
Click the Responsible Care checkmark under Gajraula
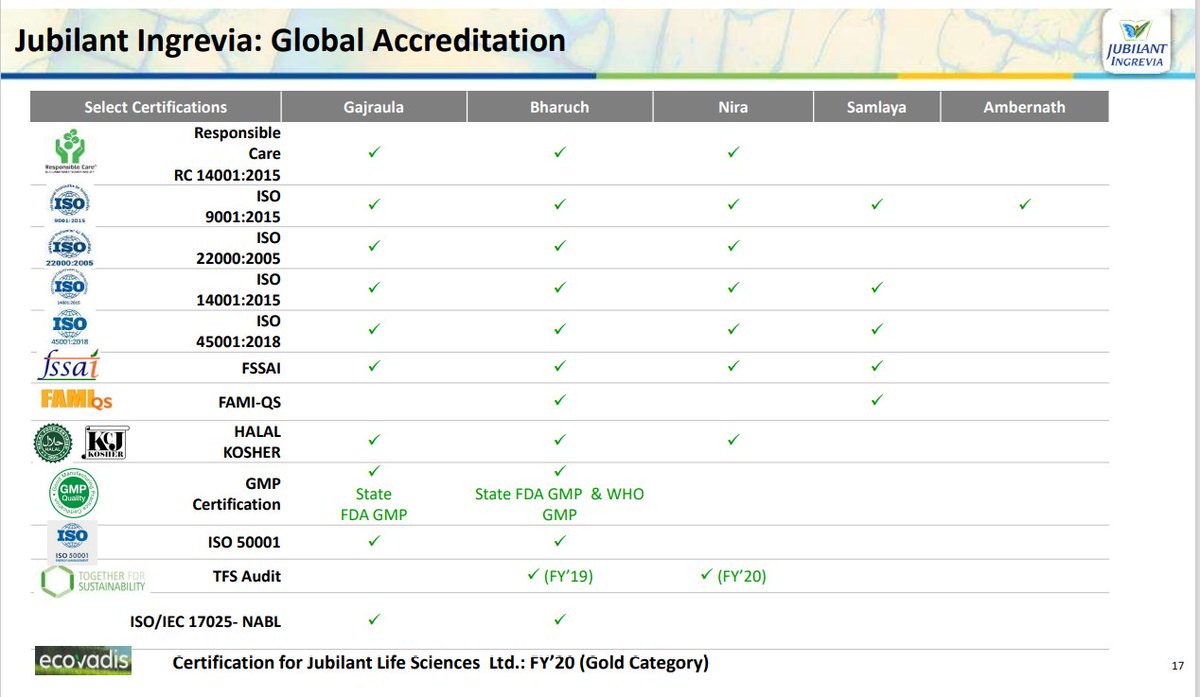coord(373,153)
